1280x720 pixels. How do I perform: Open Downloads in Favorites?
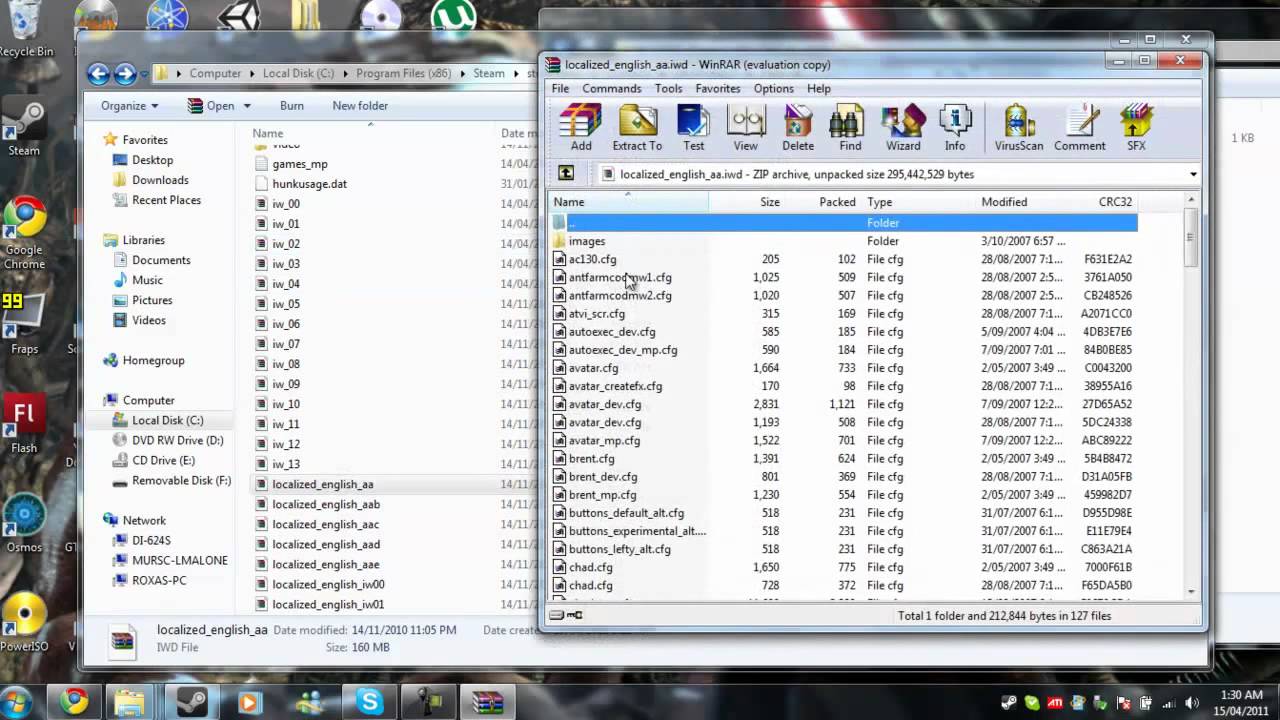[x=160, y=180]
